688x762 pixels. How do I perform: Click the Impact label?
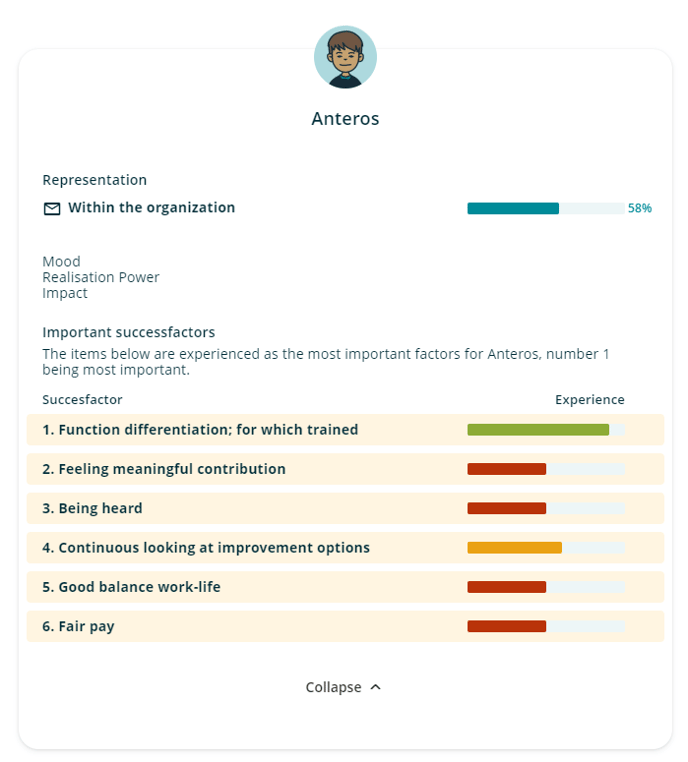point(65,293)
